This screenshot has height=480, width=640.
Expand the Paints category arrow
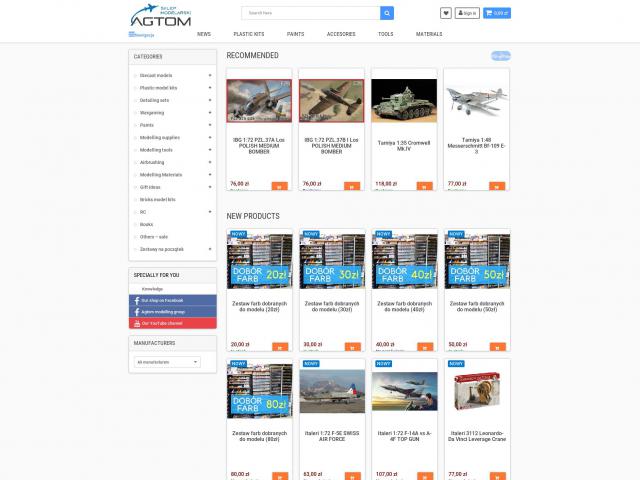pos(210,125)
